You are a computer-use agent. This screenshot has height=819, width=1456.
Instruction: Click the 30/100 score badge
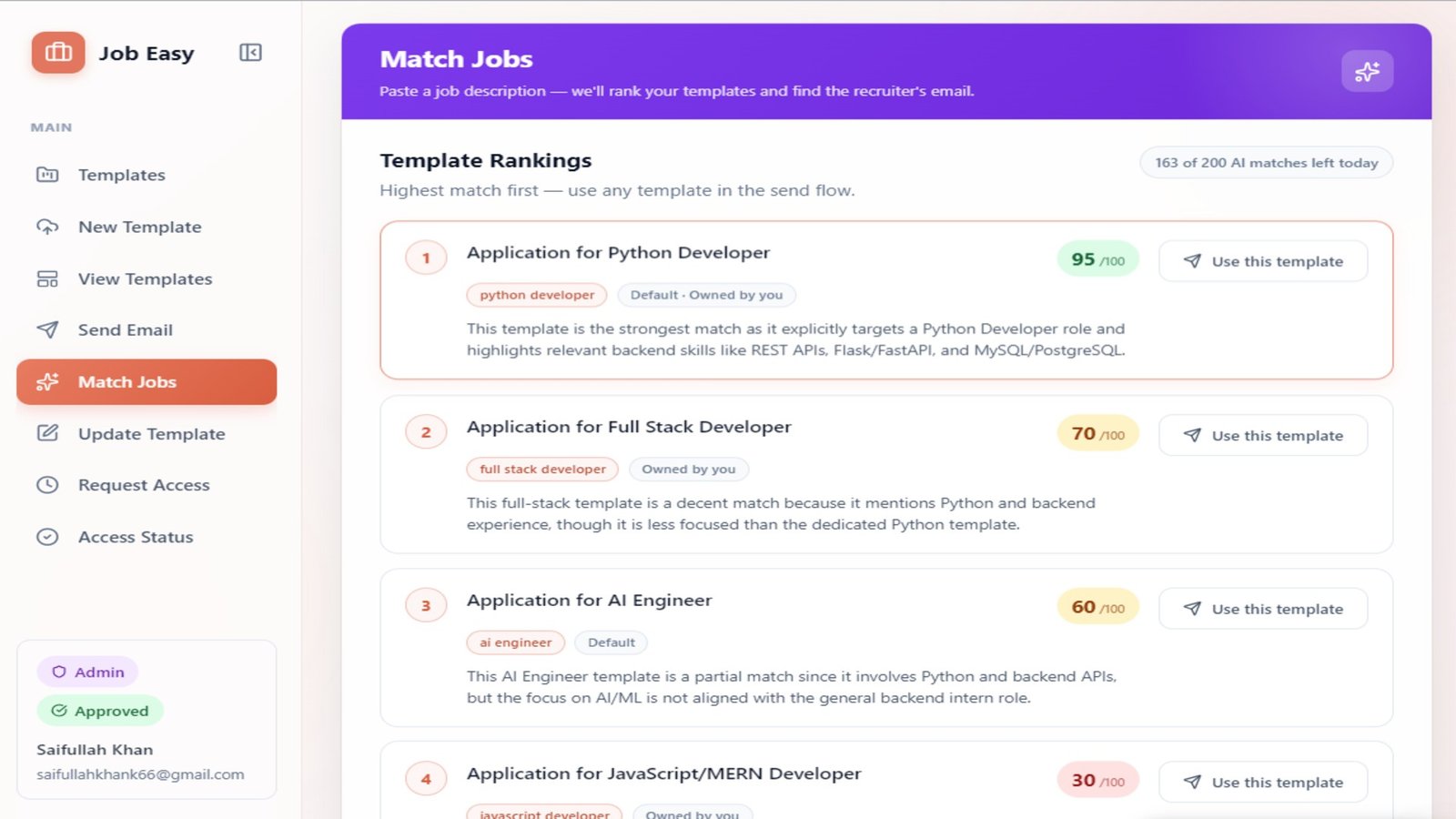[1097, 781]
